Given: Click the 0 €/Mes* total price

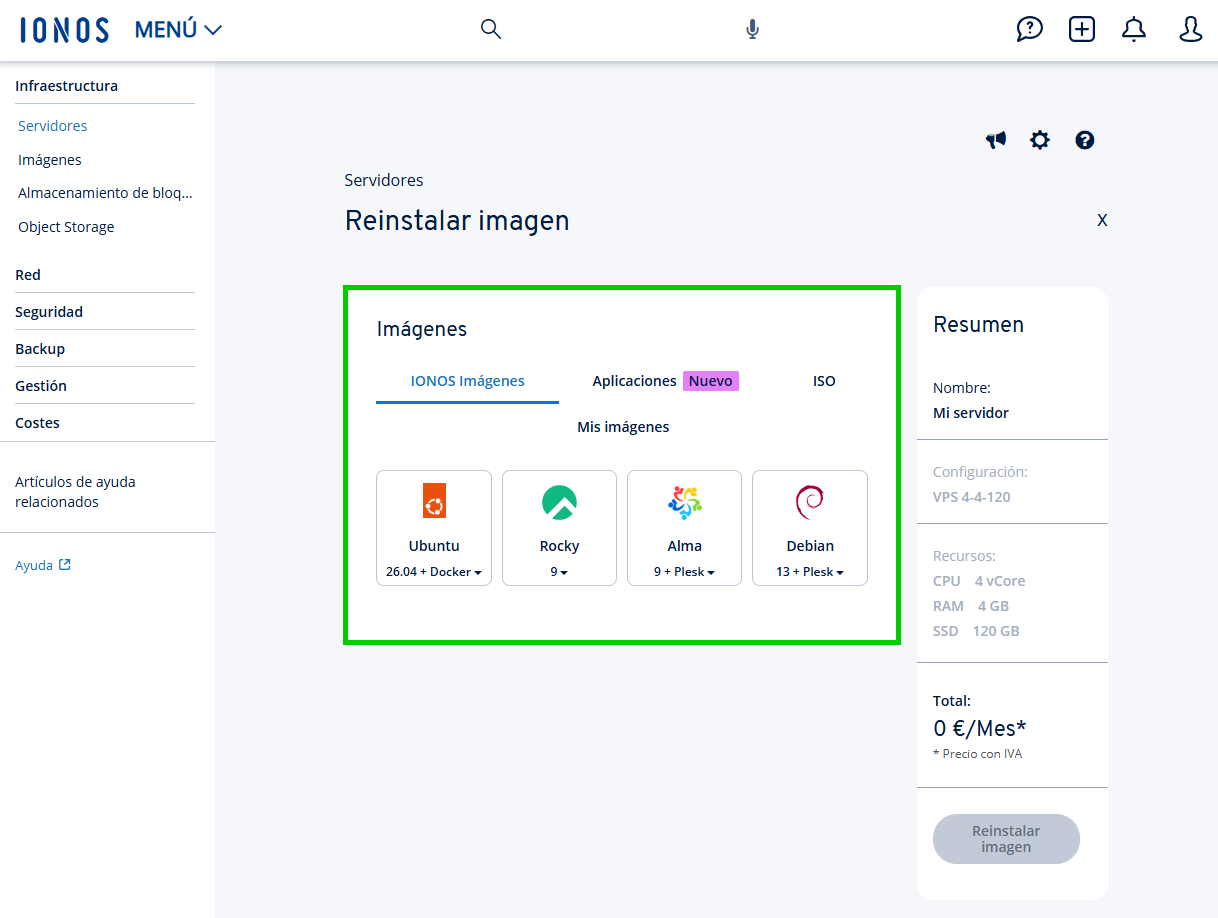Looking at the screenshot, I should coord(980,728).
